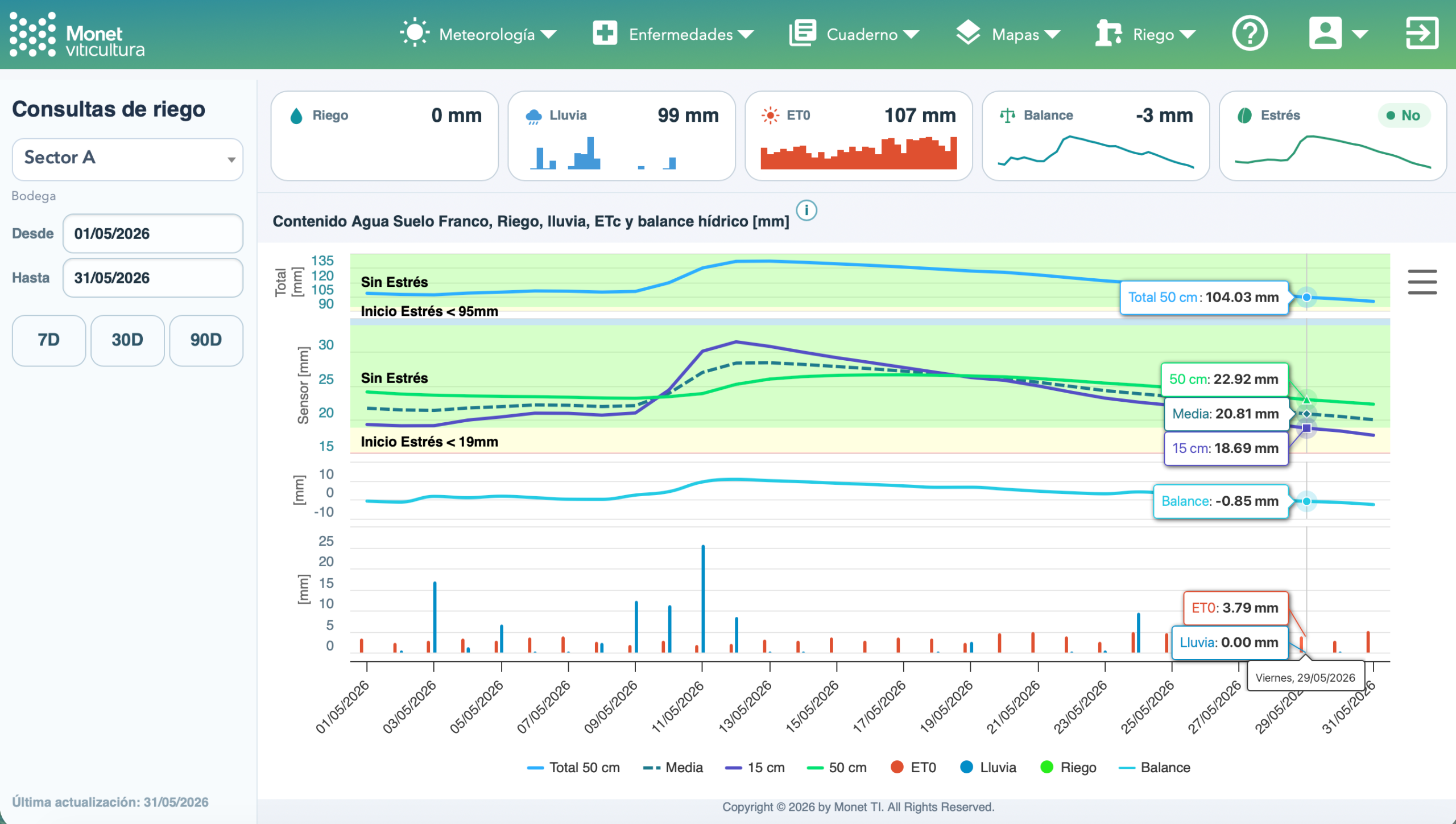Screen dimensions: 1456x824
Task: Expand the Mapas dropdown arrow
Action: tap(1052, 35)
